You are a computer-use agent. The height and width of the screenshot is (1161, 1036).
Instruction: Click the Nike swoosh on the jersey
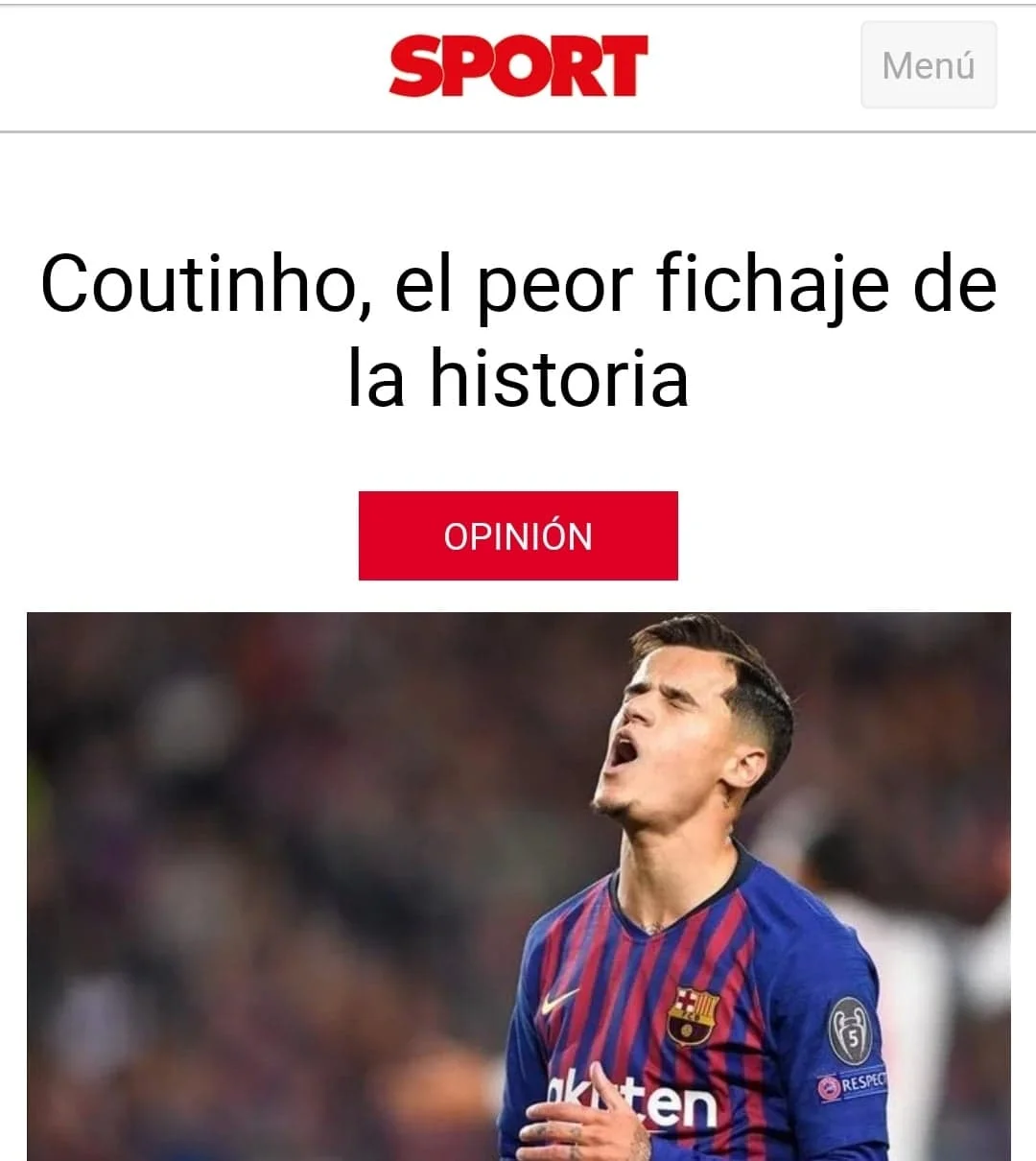561,1001
